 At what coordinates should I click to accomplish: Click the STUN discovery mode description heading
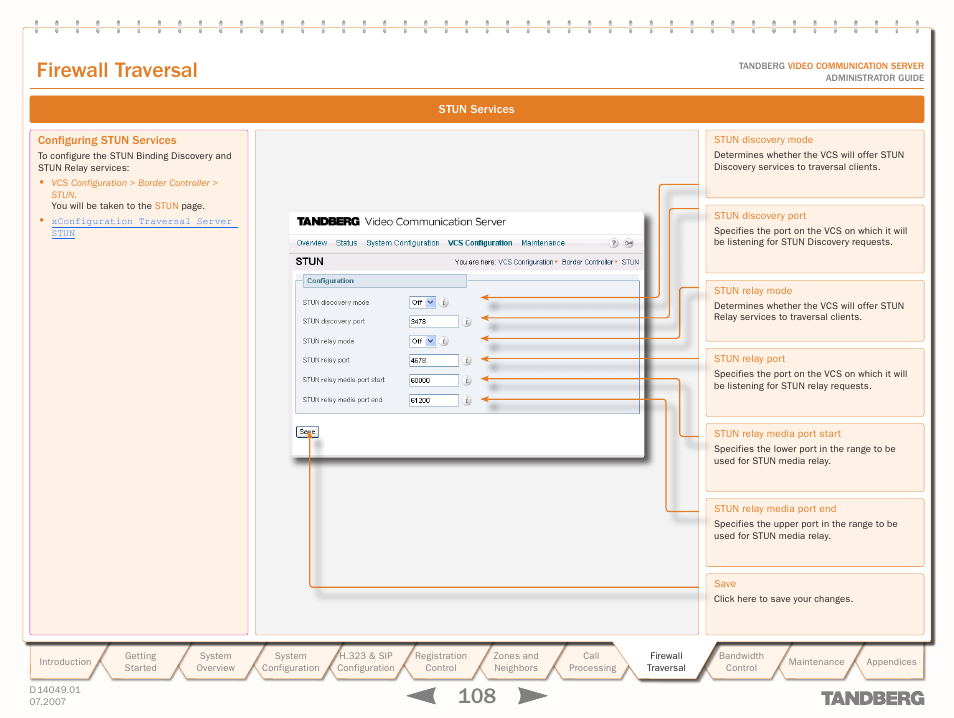coord(763,140)
